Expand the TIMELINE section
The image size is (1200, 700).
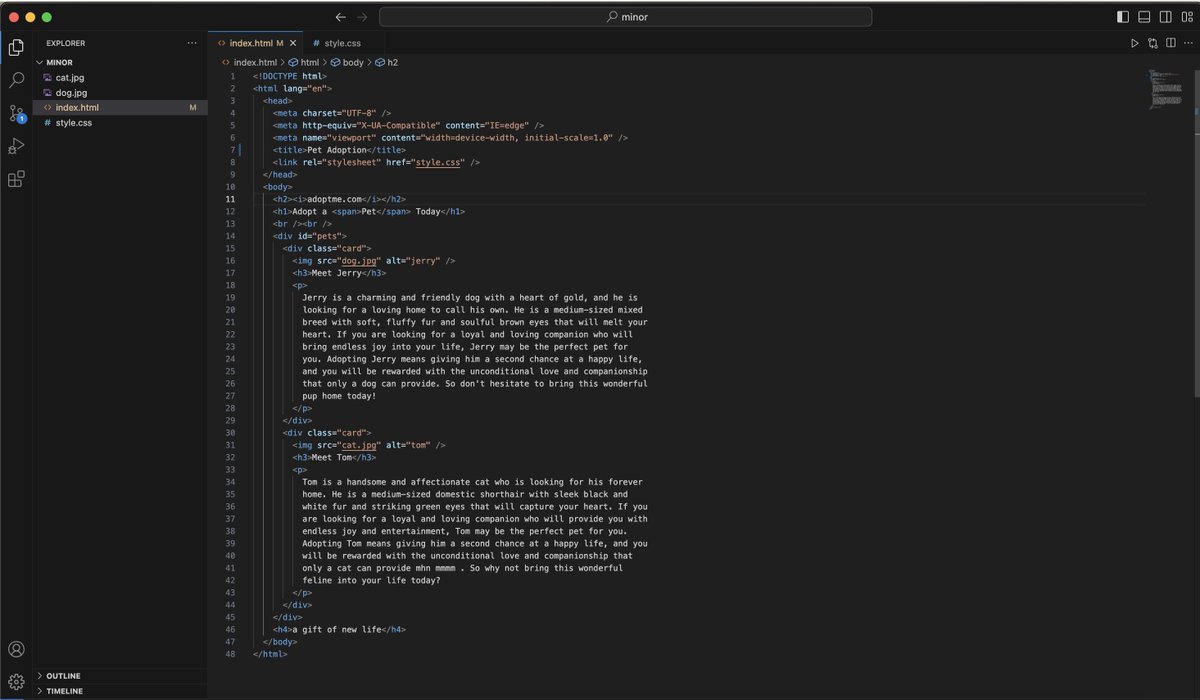point(120,691)
